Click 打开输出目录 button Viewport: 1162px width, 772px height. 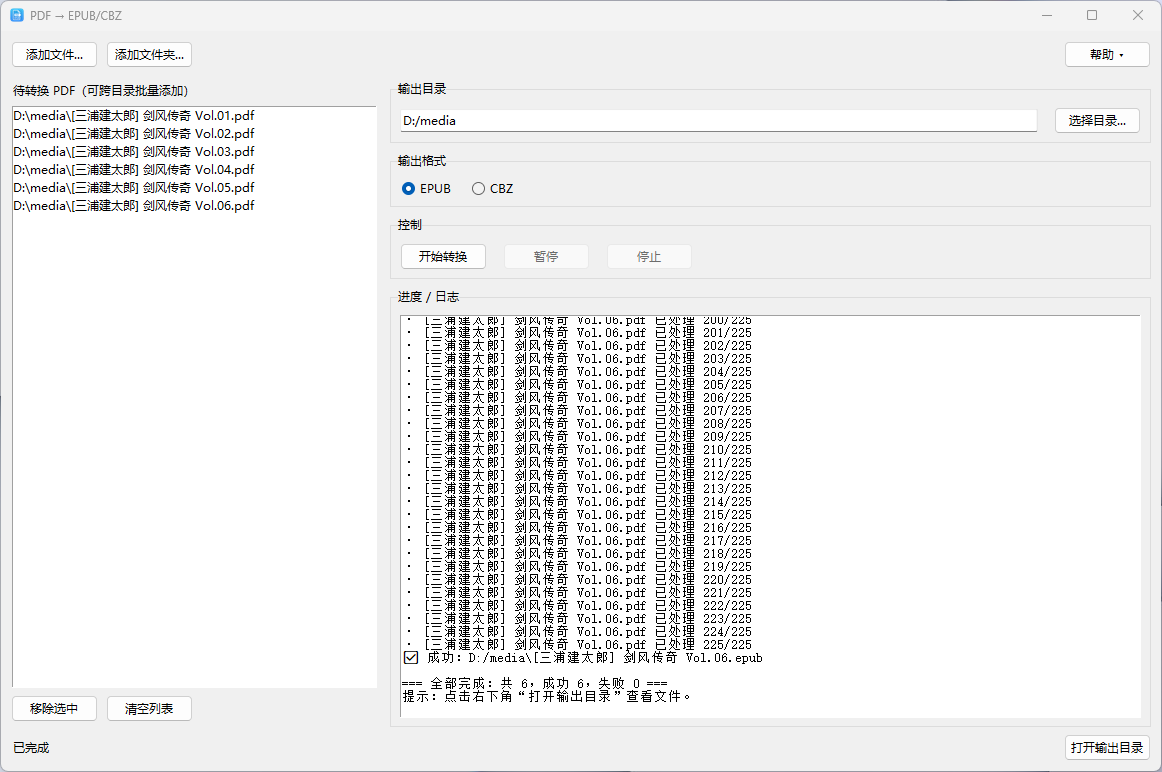(1107, 748)
